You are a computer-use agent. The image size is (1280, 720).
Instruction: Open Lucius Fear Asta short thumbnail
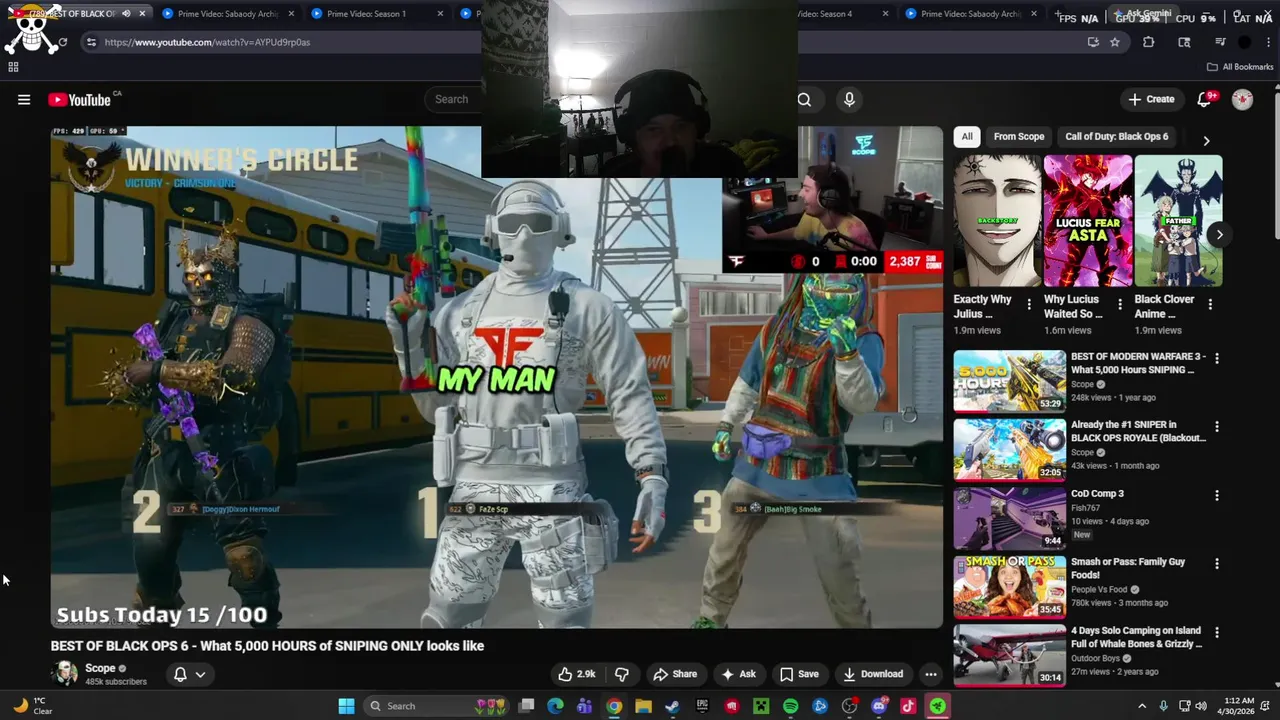tap(1088, 221)
